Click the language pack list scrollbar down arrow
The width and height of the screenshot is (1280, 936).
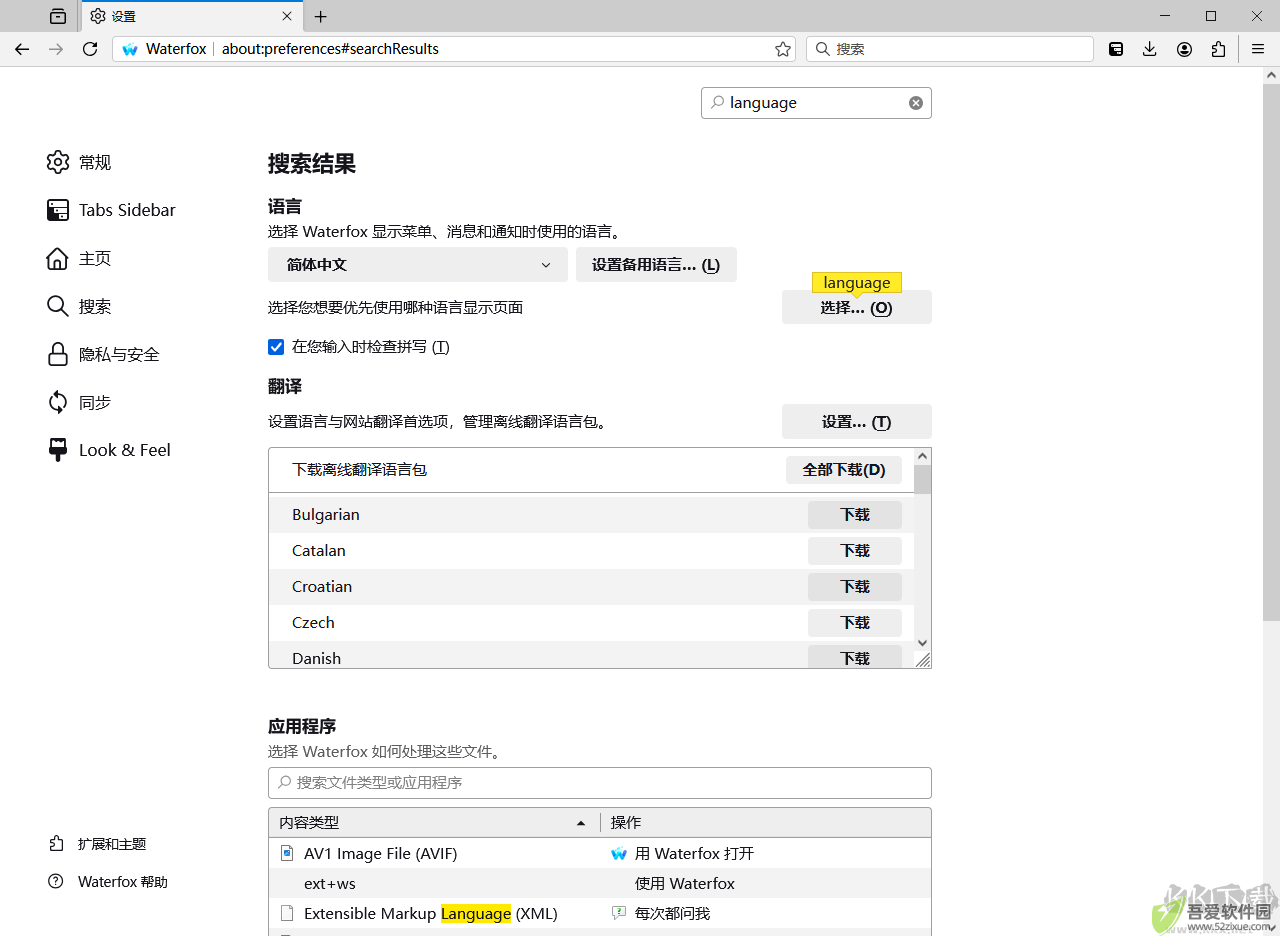[x=923, y=643]
